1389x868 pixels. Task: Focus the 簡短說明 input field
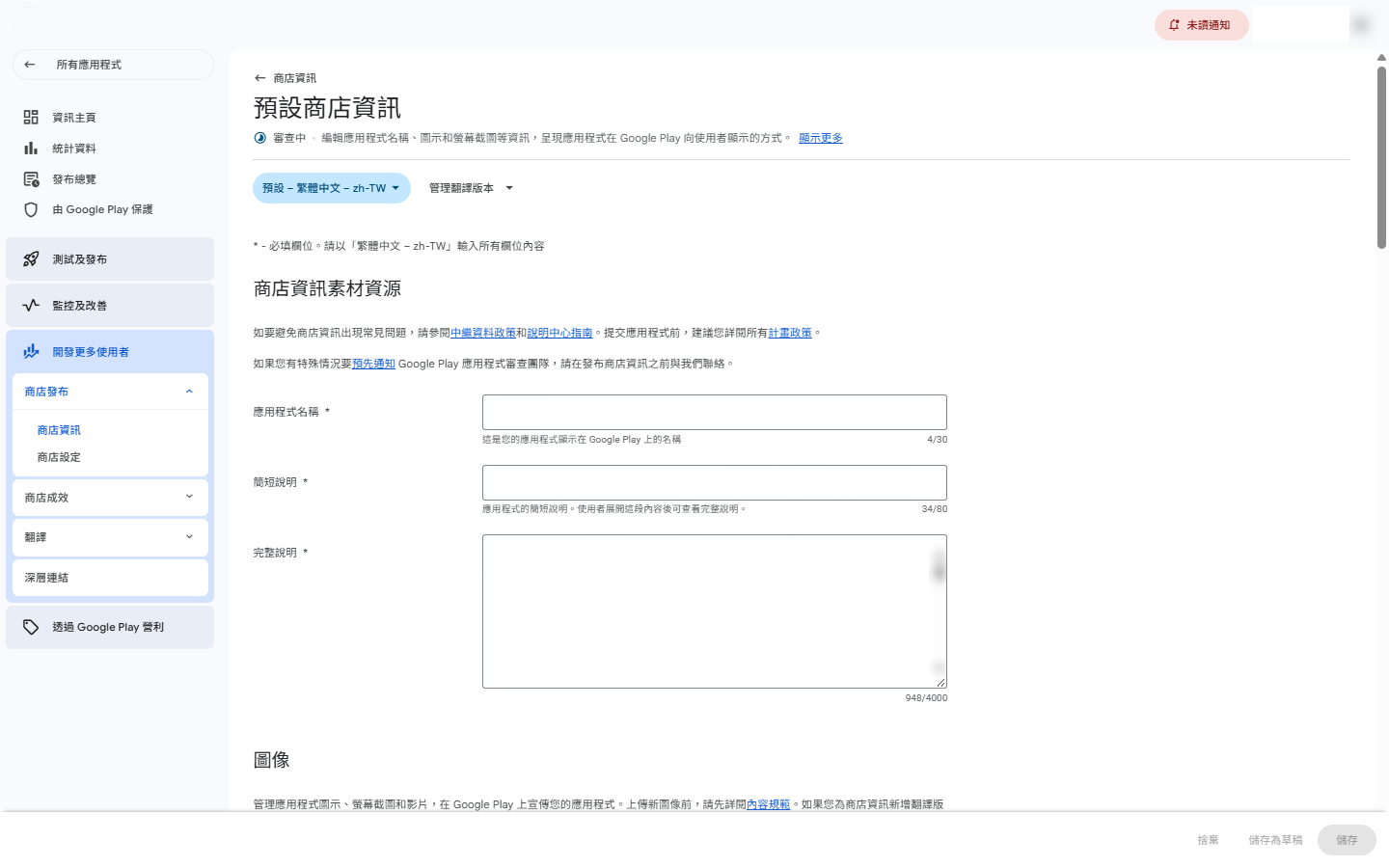point(715,482)
